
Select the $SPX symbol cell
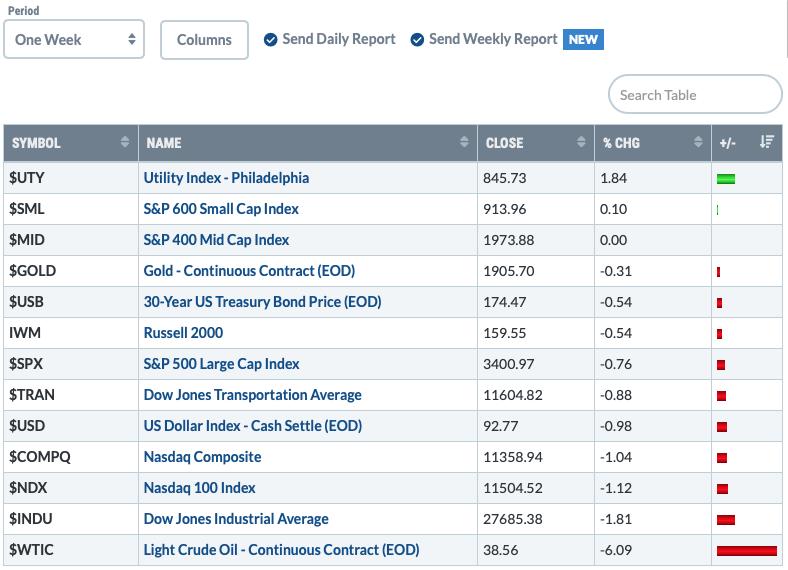[71, 364]
